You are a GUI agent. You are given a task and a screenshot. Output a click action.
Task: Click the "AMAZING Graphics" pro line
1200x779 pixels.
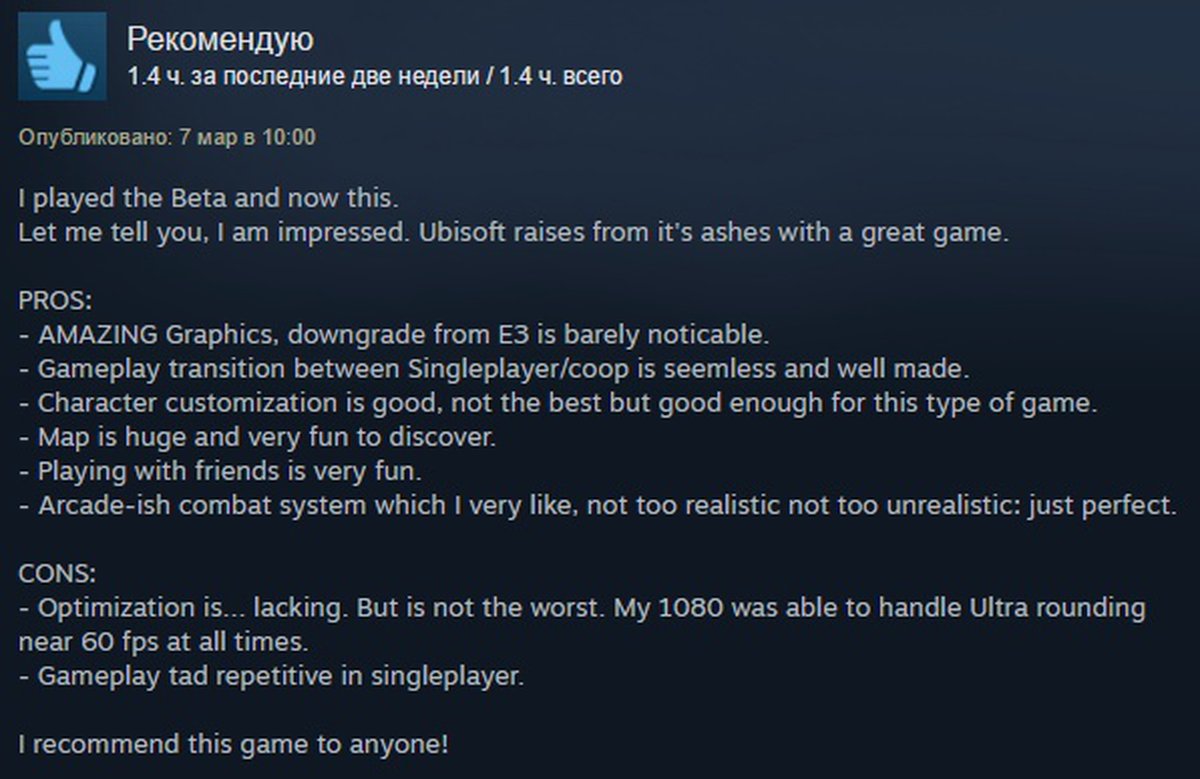[393, 332]
